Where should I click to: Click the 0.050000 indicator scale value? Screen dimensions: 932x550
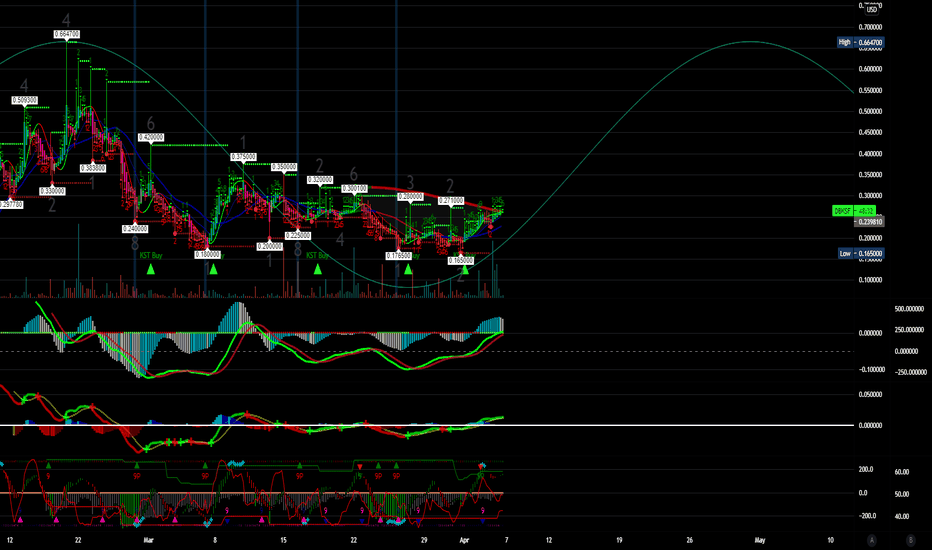coord(870,395)
